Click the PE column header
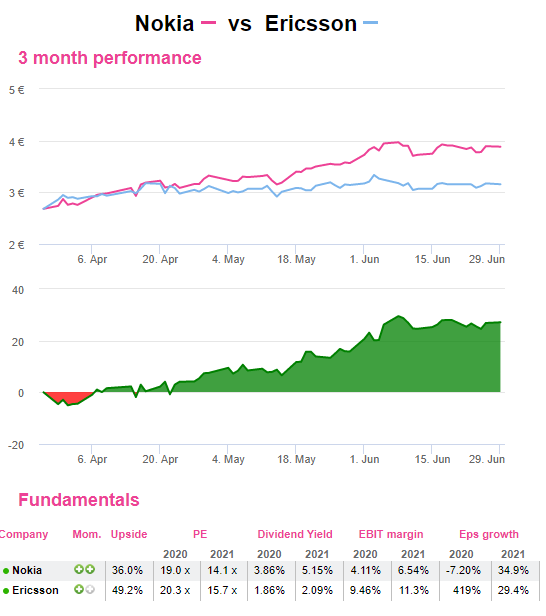 coord(200,534)
